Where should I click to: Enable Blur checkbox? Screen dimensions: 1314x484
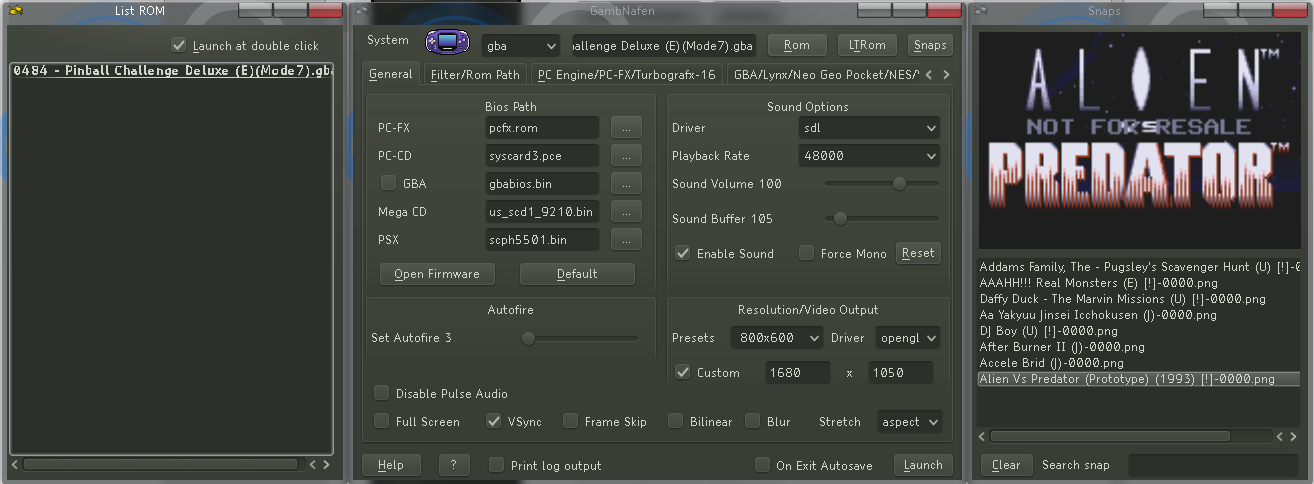(752, 421)
